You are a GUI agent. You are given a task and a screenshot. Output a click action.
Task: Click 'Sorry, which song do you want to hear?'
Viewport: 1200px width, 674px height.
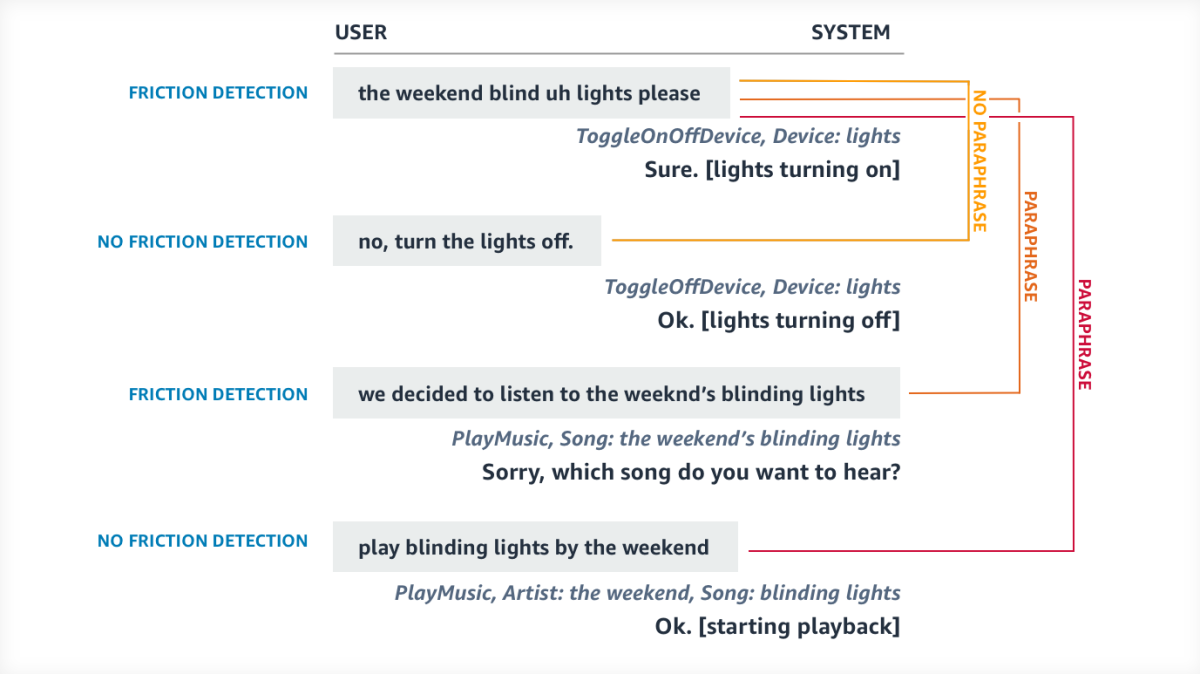point(691,471)
